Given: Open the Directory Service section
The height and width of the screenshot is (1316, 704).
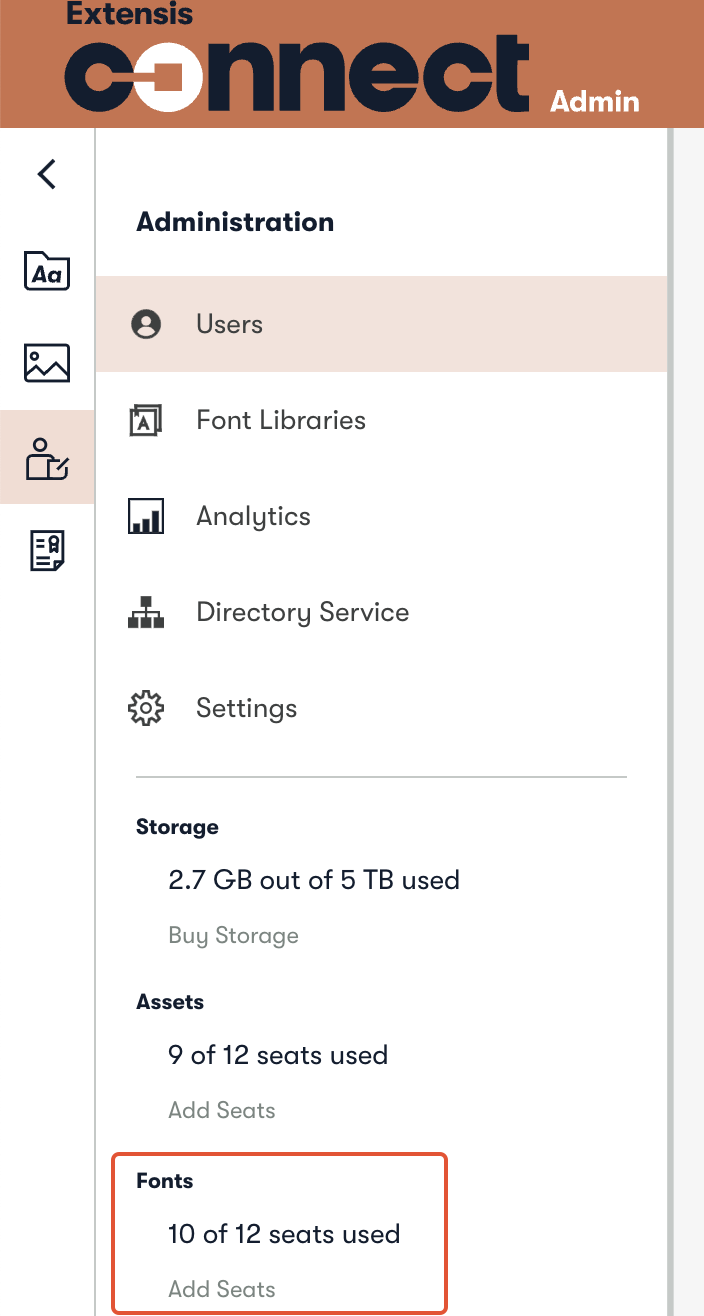Looking at the screenshot, I should 381,612.
